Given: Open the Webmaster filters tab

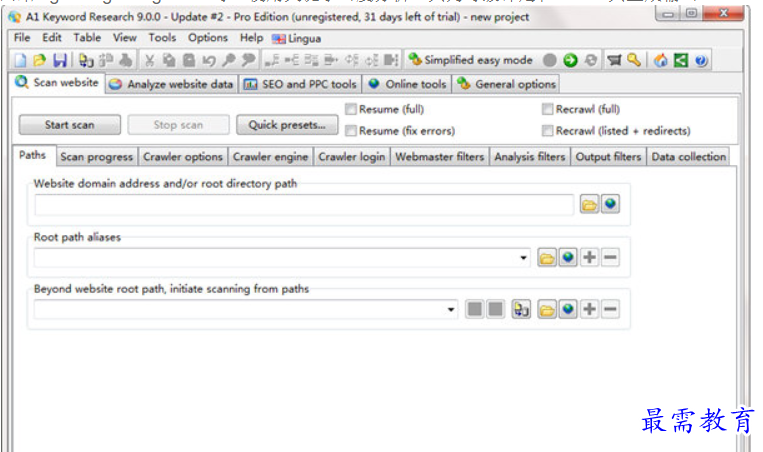Looking at the screenshot, I should click(x=440, y=157).
